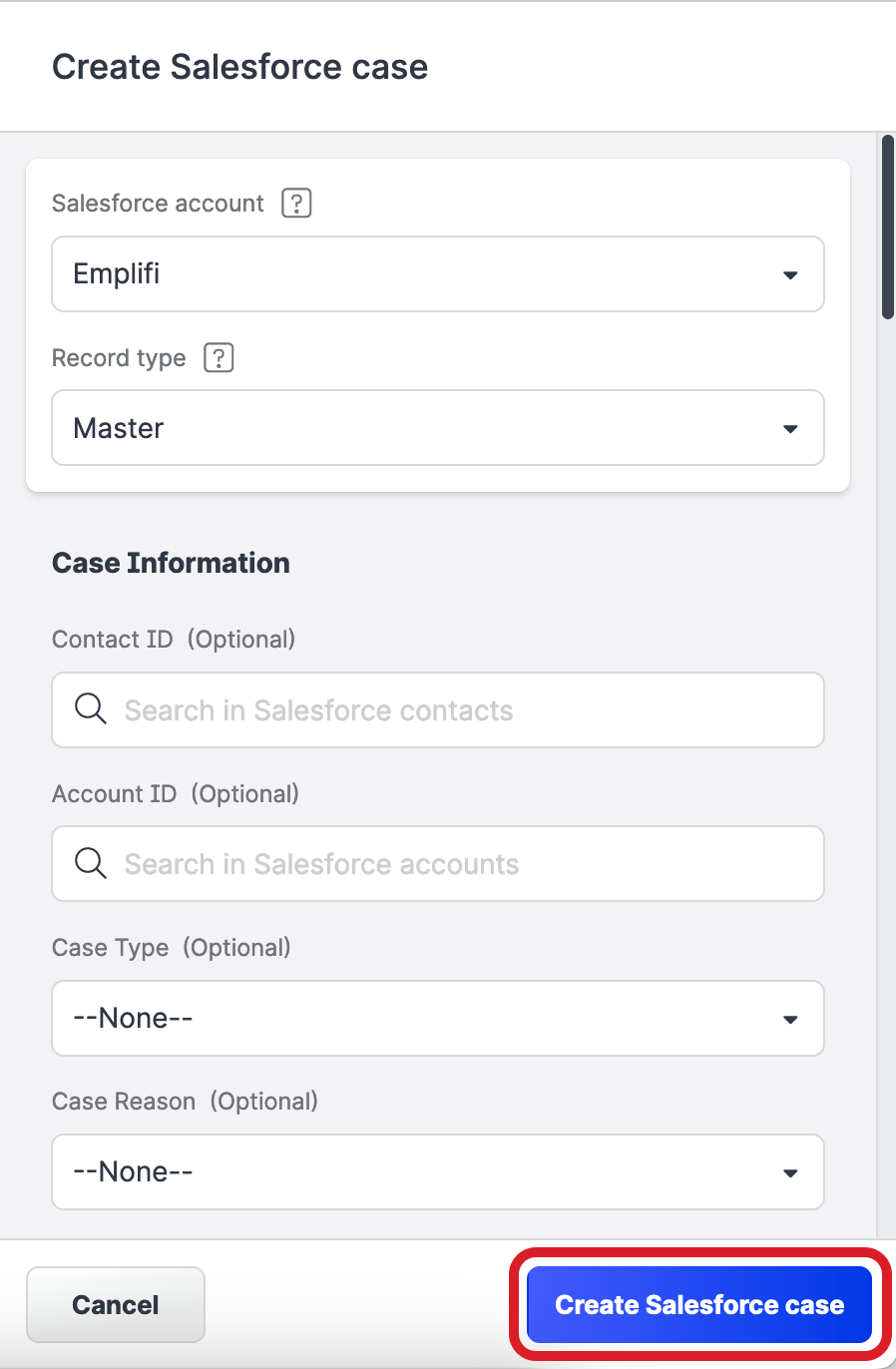Click the chevron on the Record type selector
Image resolution: width=896 pixels, height=1369 pixels.
pos(790,427)
